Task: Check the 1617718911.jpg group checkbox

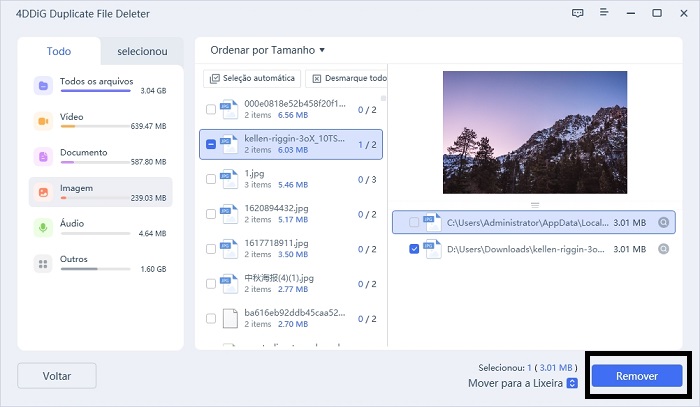Action: [x=211, y=249]
